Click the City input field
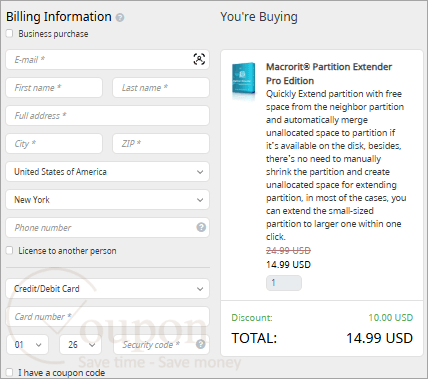The width and height of the screenshot is (428, 379). point(54,144)
